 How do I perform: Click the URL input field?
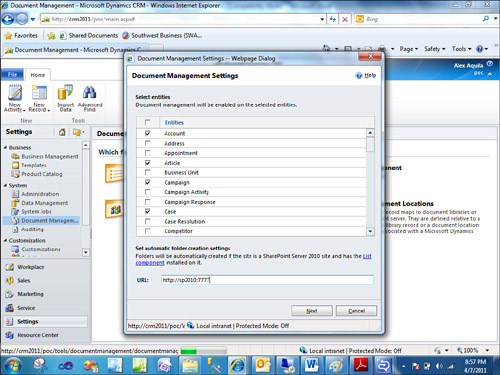[267, 280]
